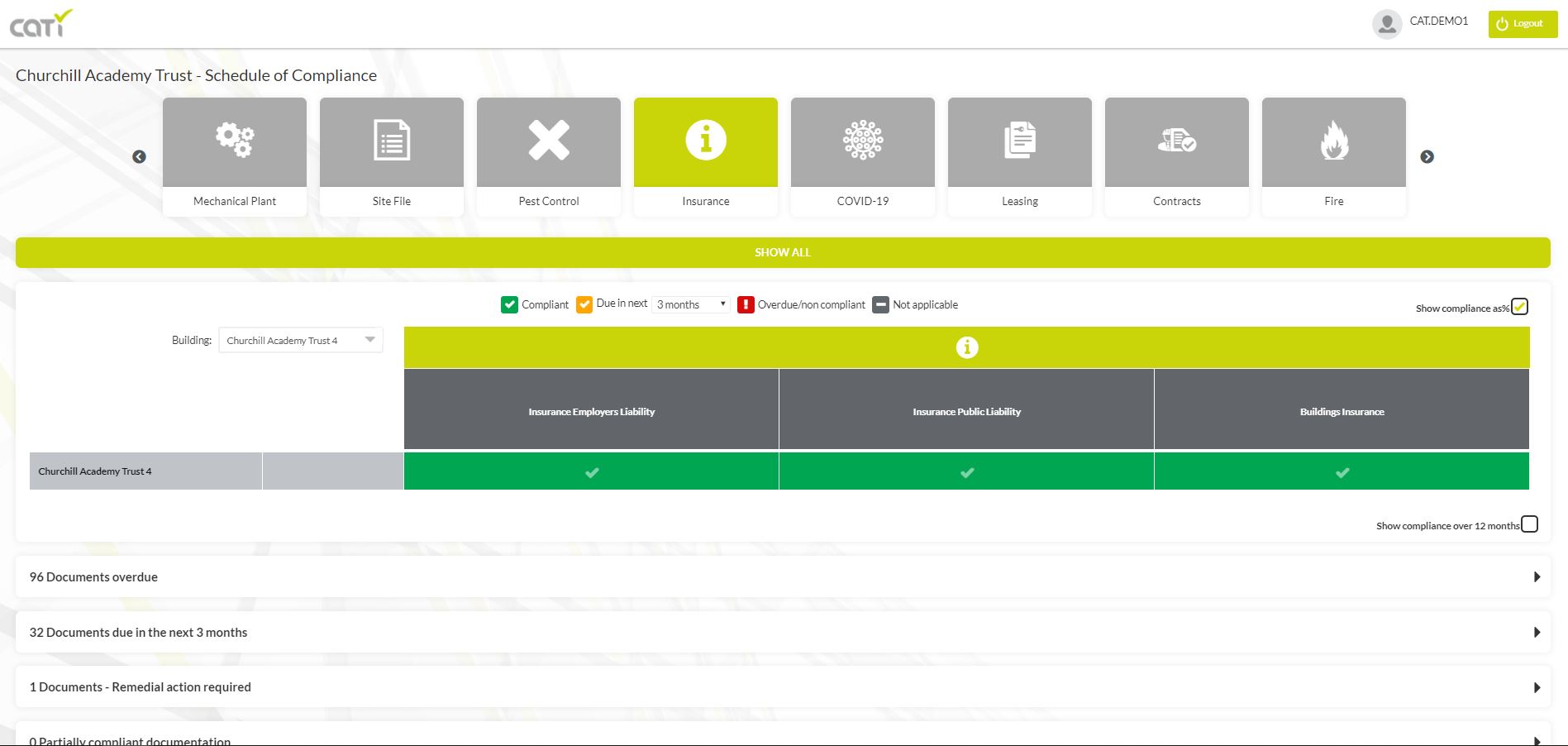Click the CAT.DEMO1 username
1568x746 pixels.
1439,21
